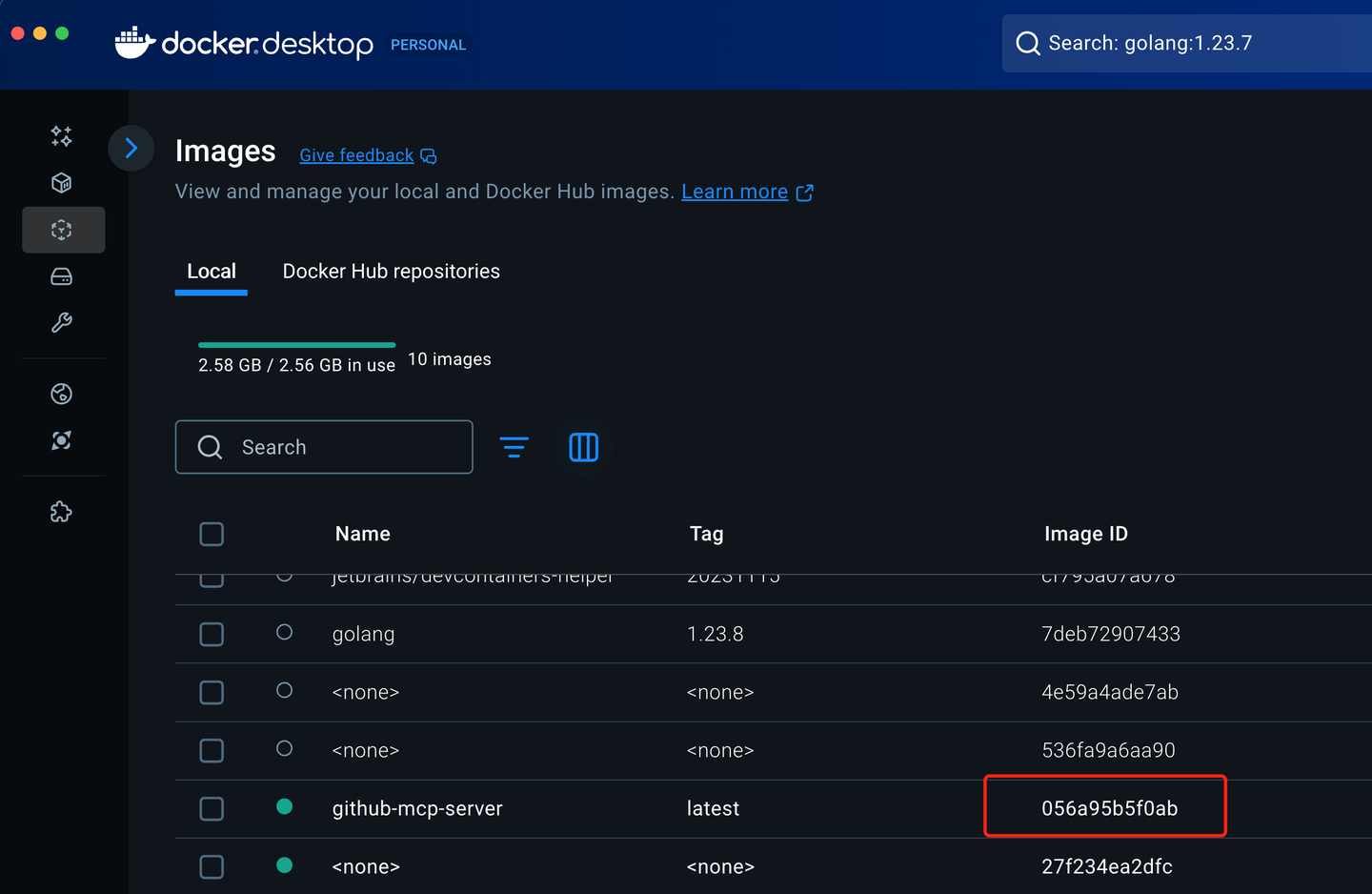Sort images by the Tag column header
This screenshot has width=1372, height=894.
tap(706, 534)
